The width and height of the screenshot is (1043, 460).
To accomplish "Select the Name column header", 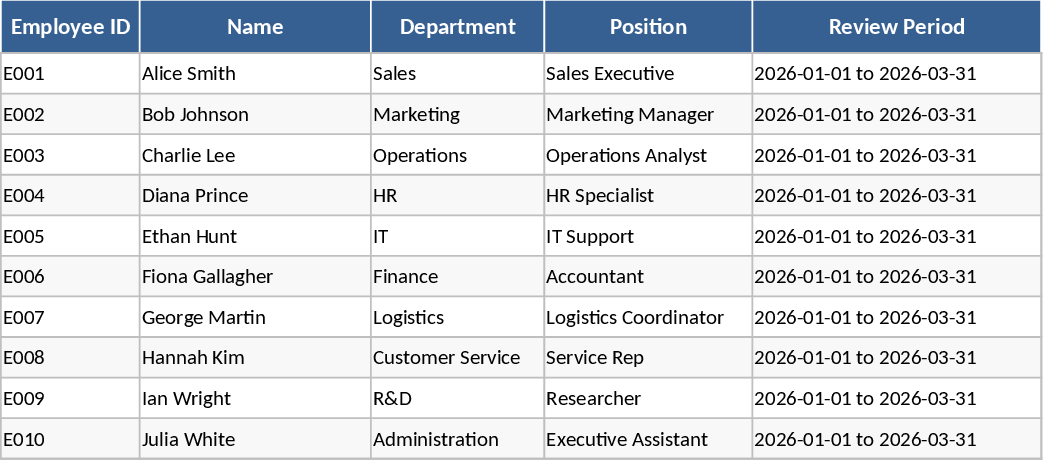I will point(255,27).
